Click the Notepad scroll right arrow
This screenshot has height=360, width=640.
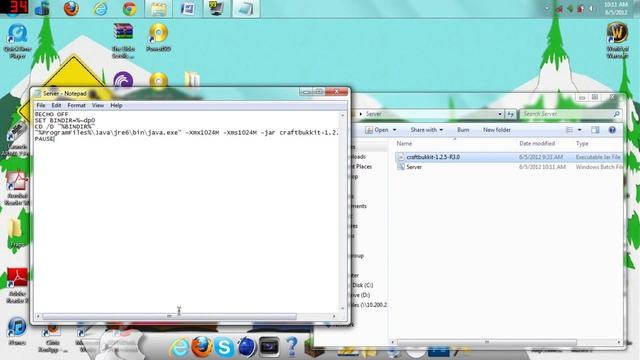(334, 316)
